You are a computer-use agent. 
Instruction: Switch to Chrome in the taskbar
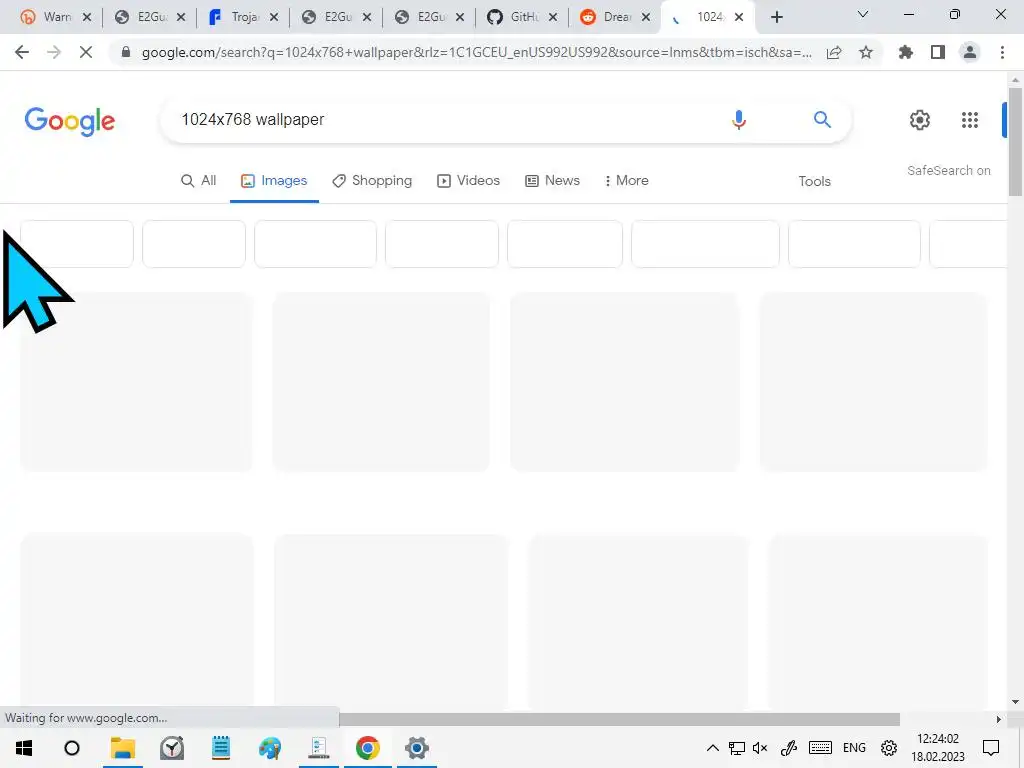(368, 748)
